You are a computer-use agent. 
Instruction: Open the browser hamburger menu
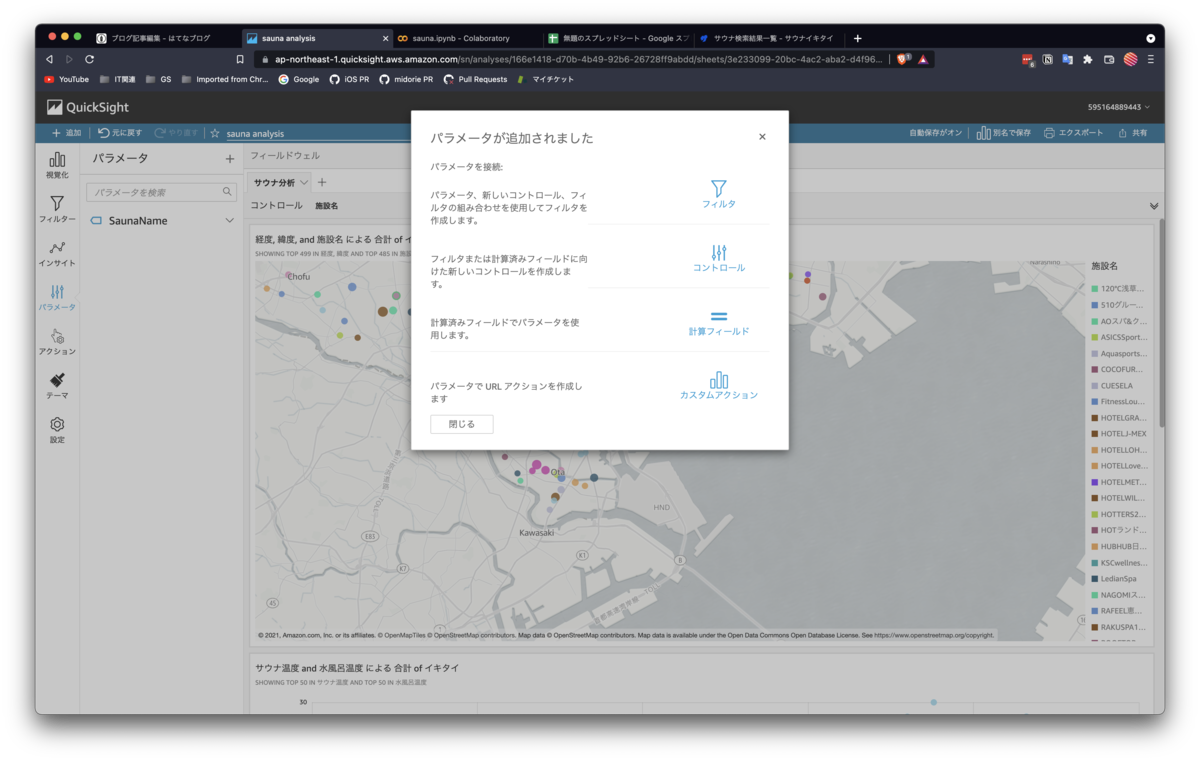pyautogui.click(x=1151, y=59)
